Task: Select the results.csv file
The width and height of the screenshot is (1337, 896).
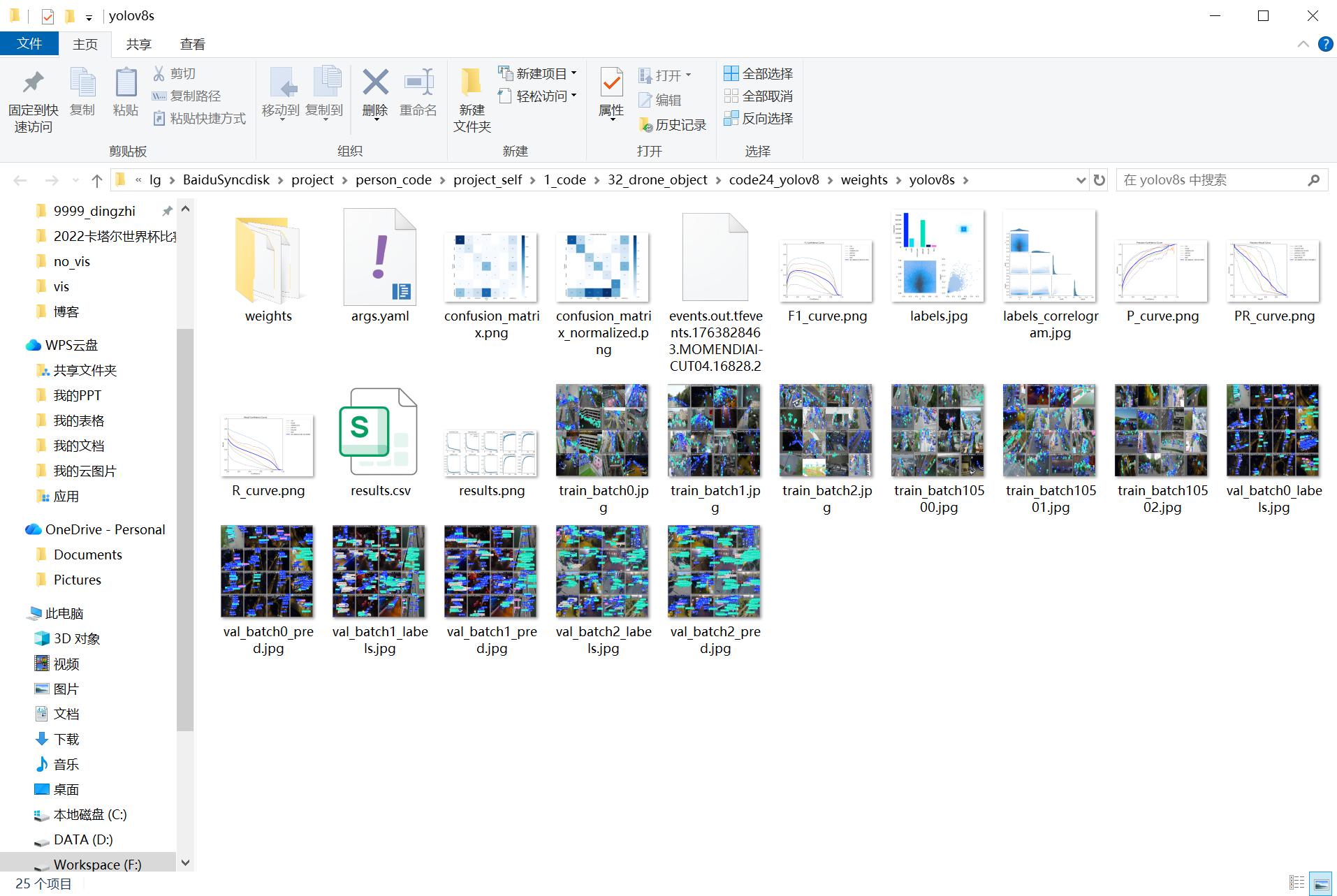Action: pyautogui.click(x=380, y=443)
